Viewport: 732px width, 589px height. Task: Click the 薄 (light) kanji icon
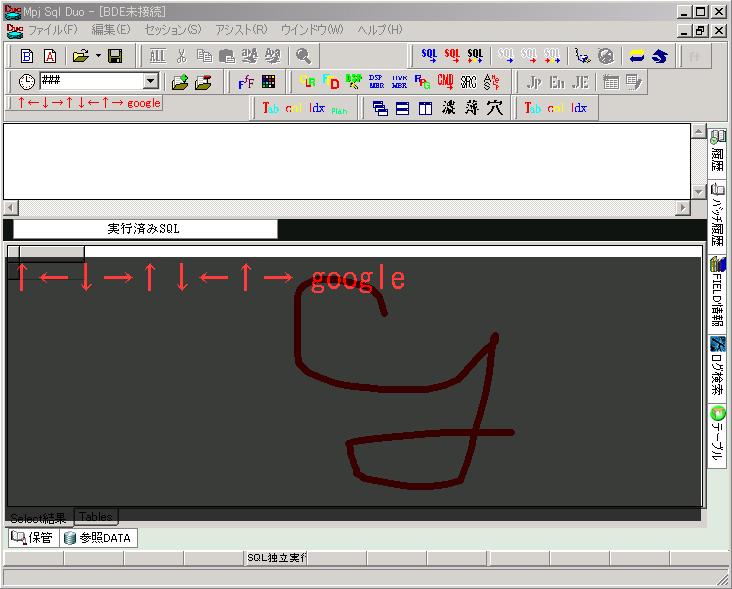[472, 108]
